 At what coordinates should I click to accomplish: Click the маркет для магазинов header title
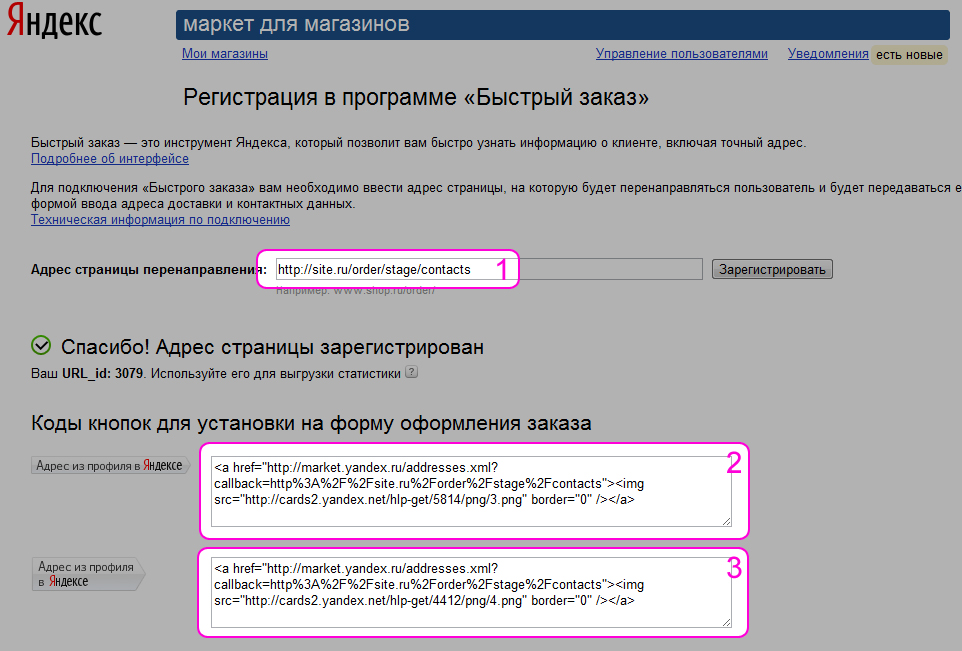click(296, 25)
